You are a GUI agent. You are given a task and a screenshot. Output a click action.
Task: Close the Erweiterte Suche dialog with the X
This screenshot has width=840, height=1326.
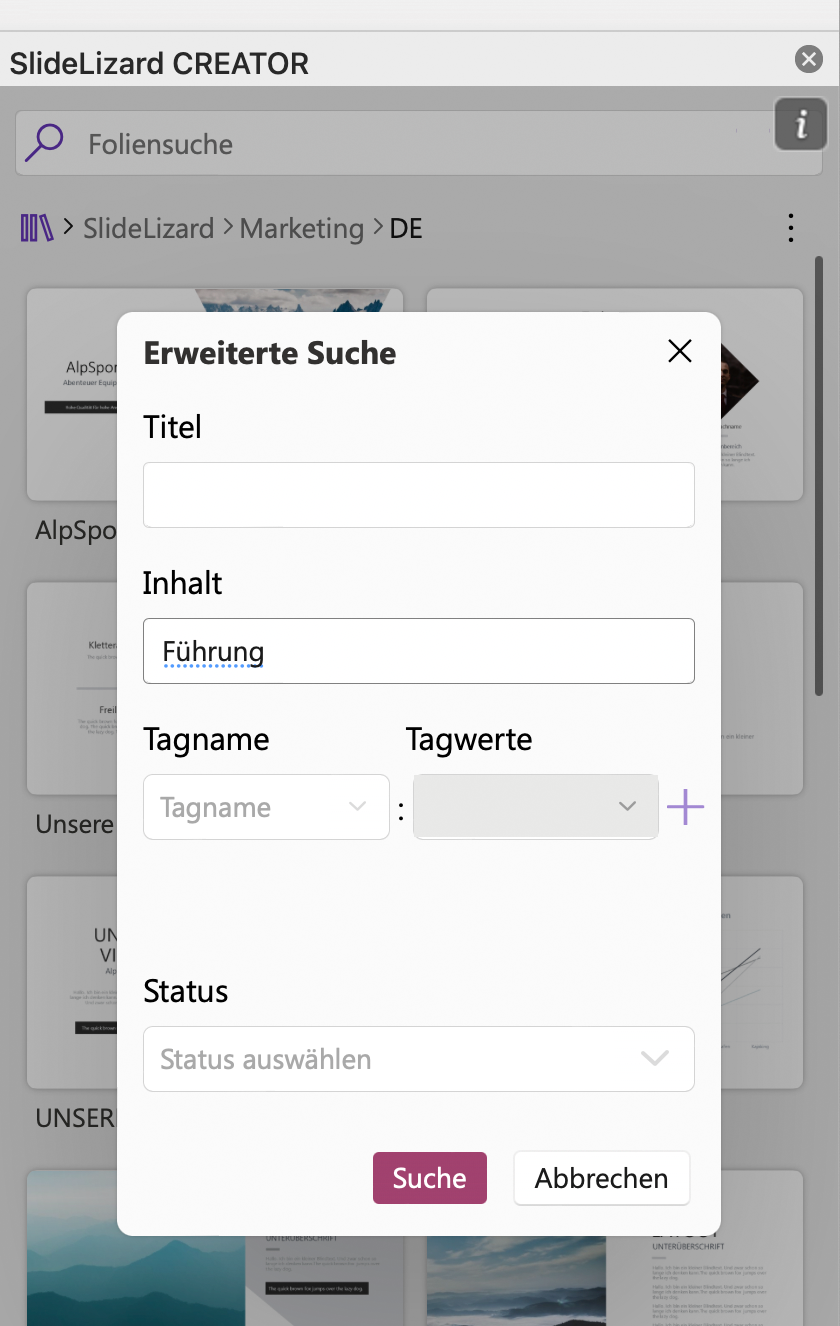tap(679, 351)
